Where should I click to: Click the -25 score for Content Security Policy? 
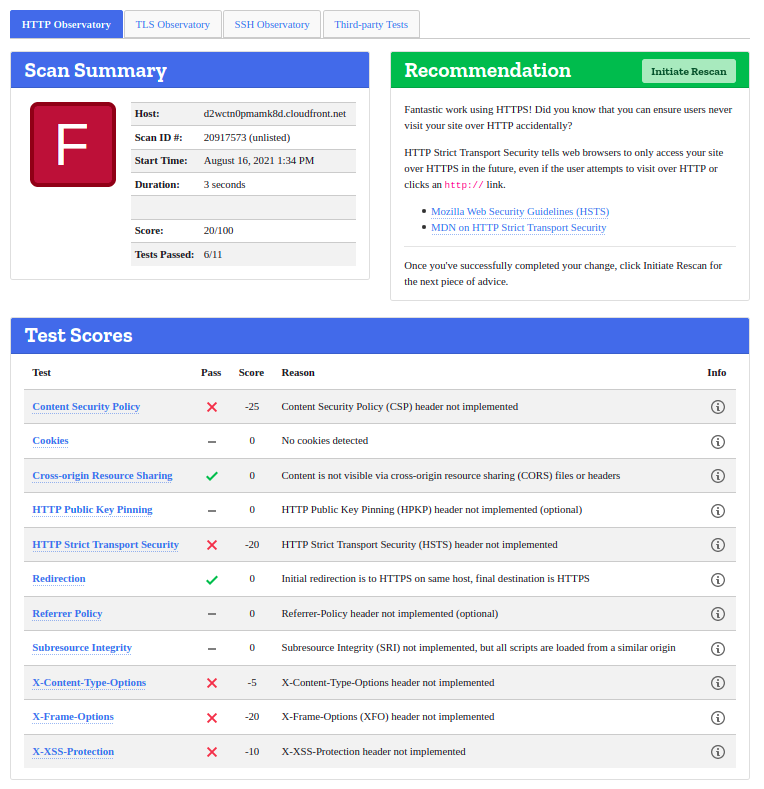point(252,407)
